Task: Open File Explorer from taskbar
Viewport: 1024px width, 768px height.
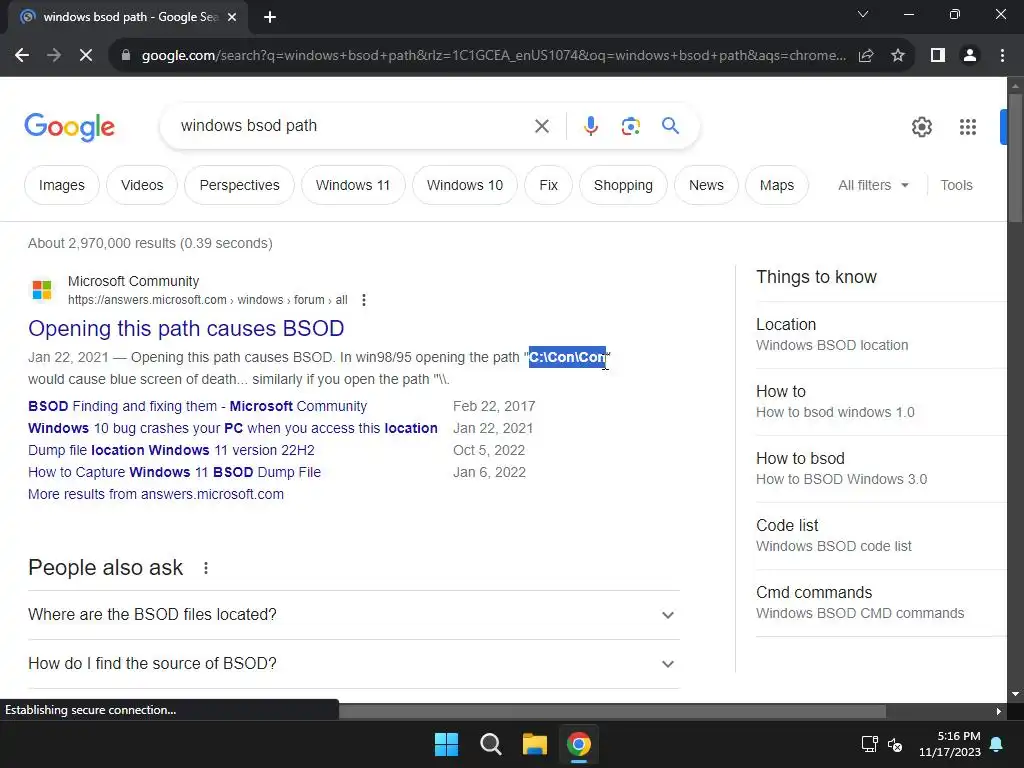Action: (534, 744)
